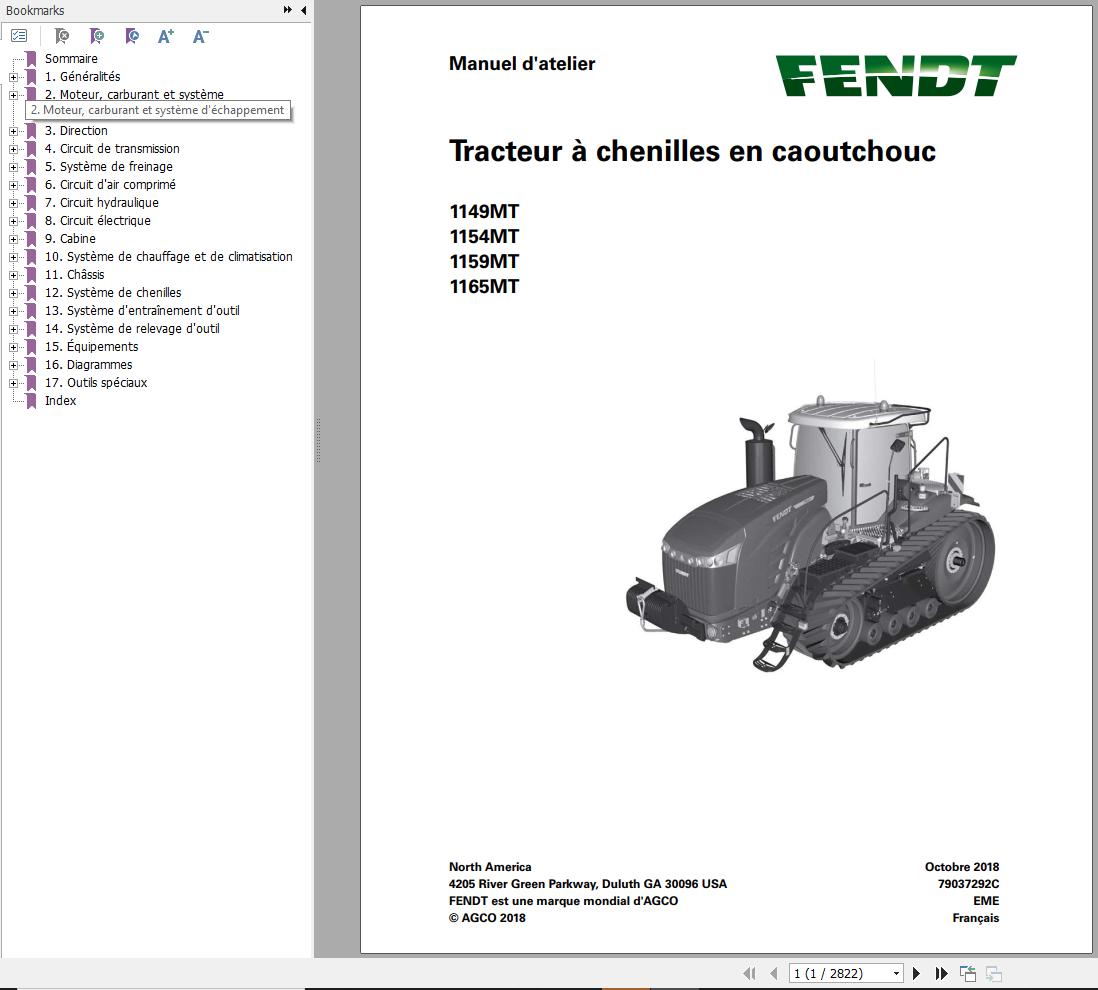Select the 16. Diagrammes bookmark

point(88,365)
